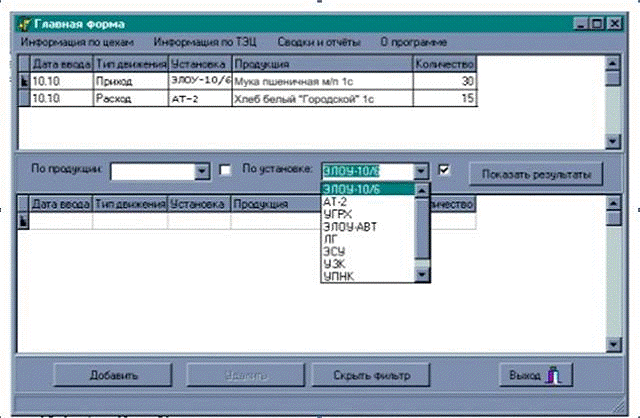Uncheck the По установке filter checkbox
640x418 pixels.
point(445,170)
